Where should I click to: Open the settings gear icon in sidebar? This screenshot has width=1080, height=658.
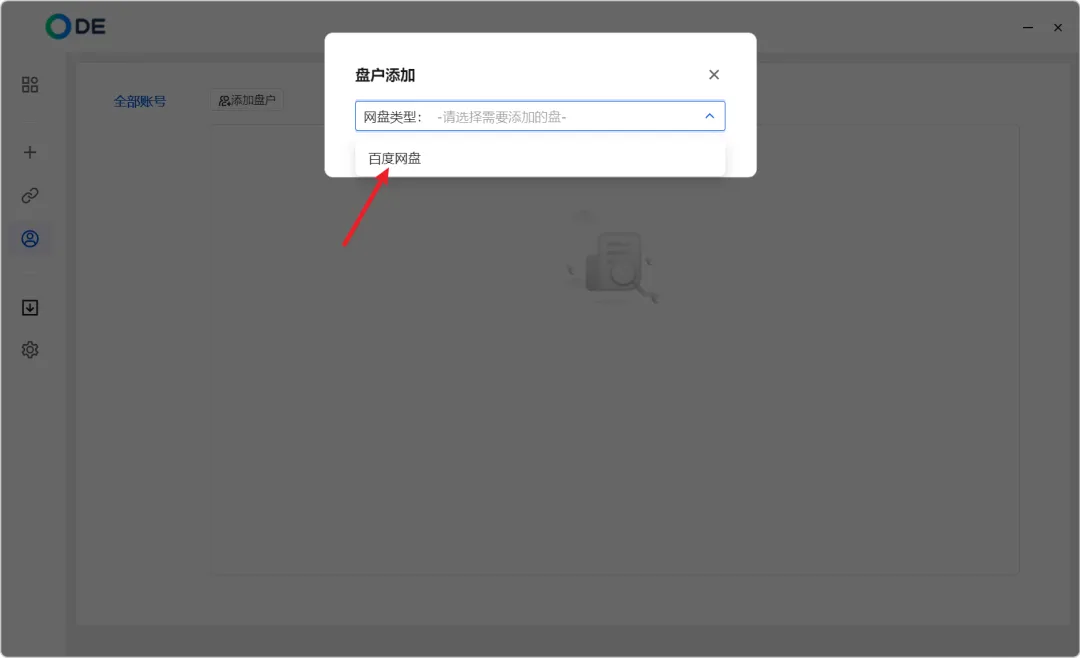(30, 350)
